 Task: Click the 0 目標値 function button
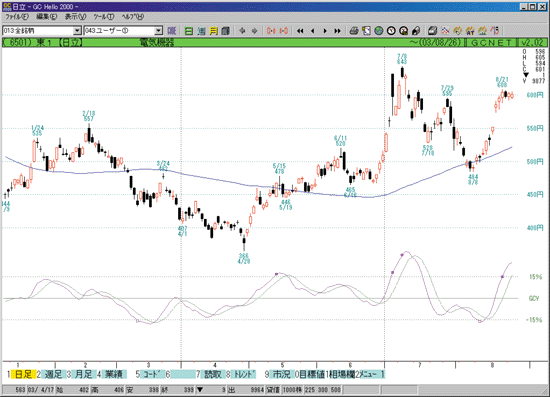[310, 374]
